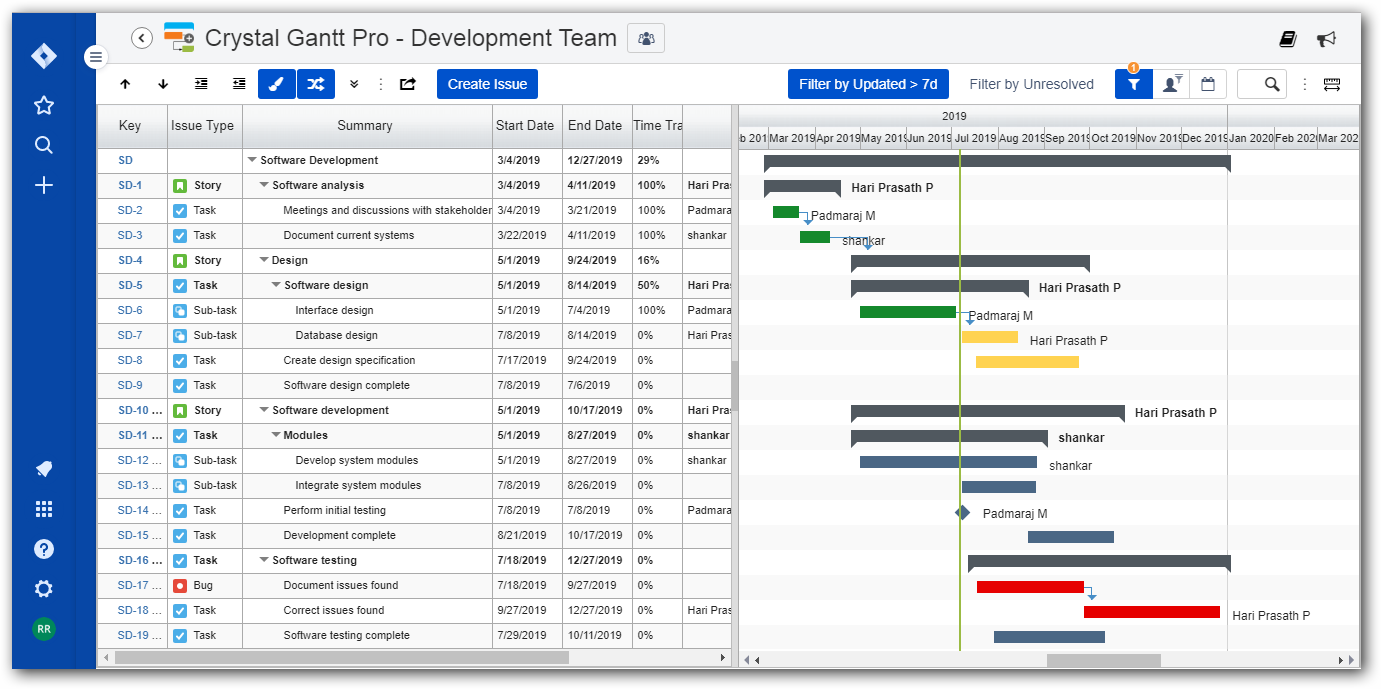Image resolution: width=1381 pixels, height=689 pixels.
Task: Open issue link SD-1
Action: coord(130,185)
